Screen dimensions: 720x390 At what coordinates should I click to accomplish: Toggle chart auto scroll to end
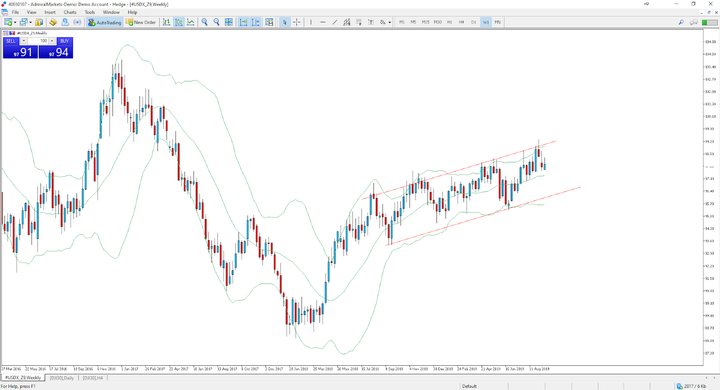click(243, 22)
